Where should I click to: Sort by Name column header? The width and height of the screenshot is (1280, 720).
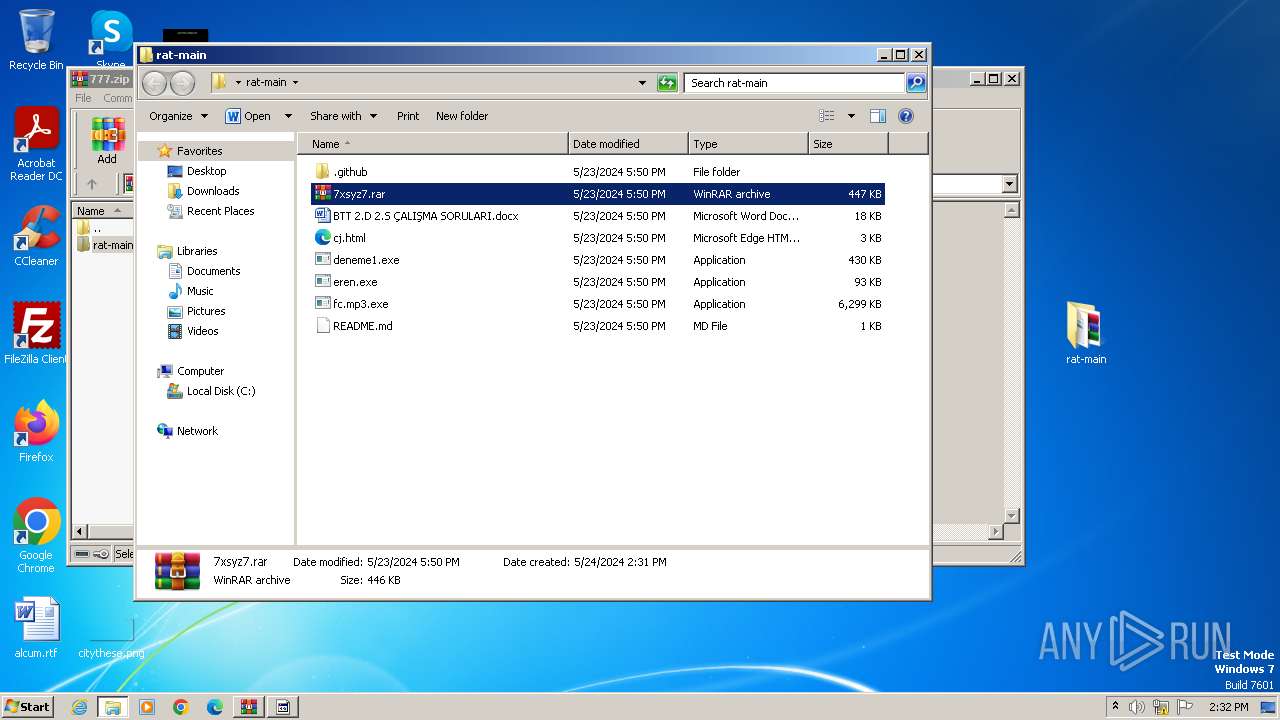click(433, 144)
